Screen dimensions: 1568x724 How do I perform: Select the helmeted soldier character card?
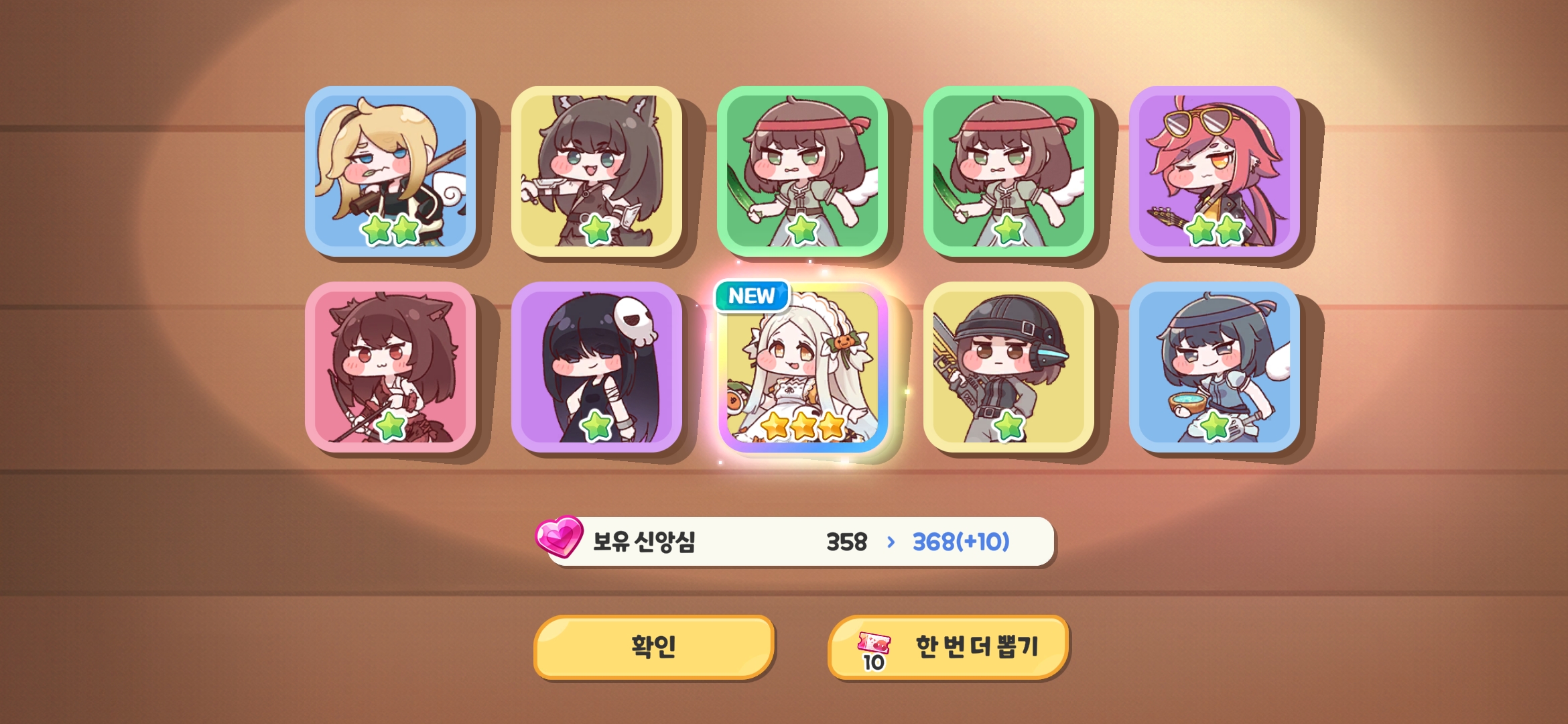pyautogui.click(x=1008, y=367)
